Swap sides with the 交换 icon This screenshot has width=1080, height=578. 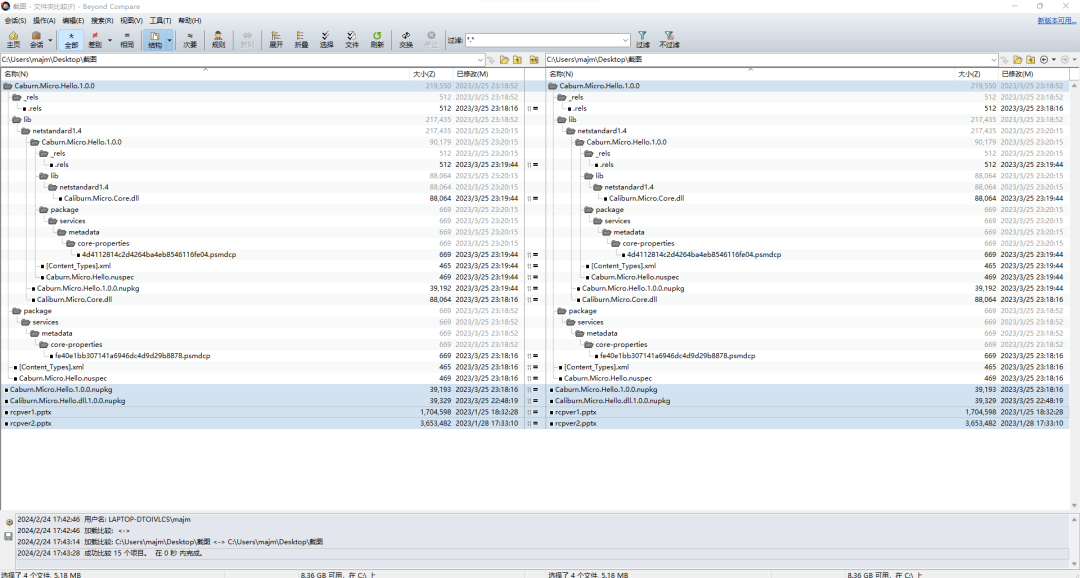406,39
